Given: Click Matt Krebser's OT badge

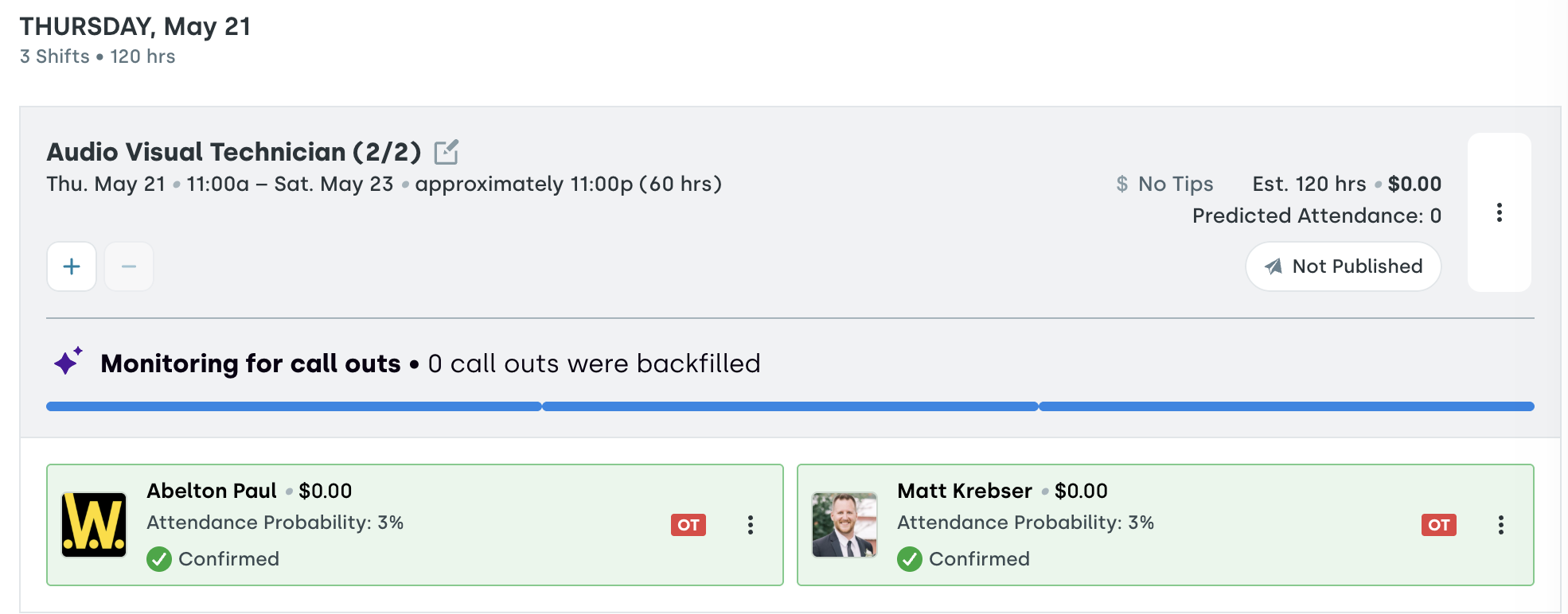Looking at the screenshot, I should point(1439,525).
